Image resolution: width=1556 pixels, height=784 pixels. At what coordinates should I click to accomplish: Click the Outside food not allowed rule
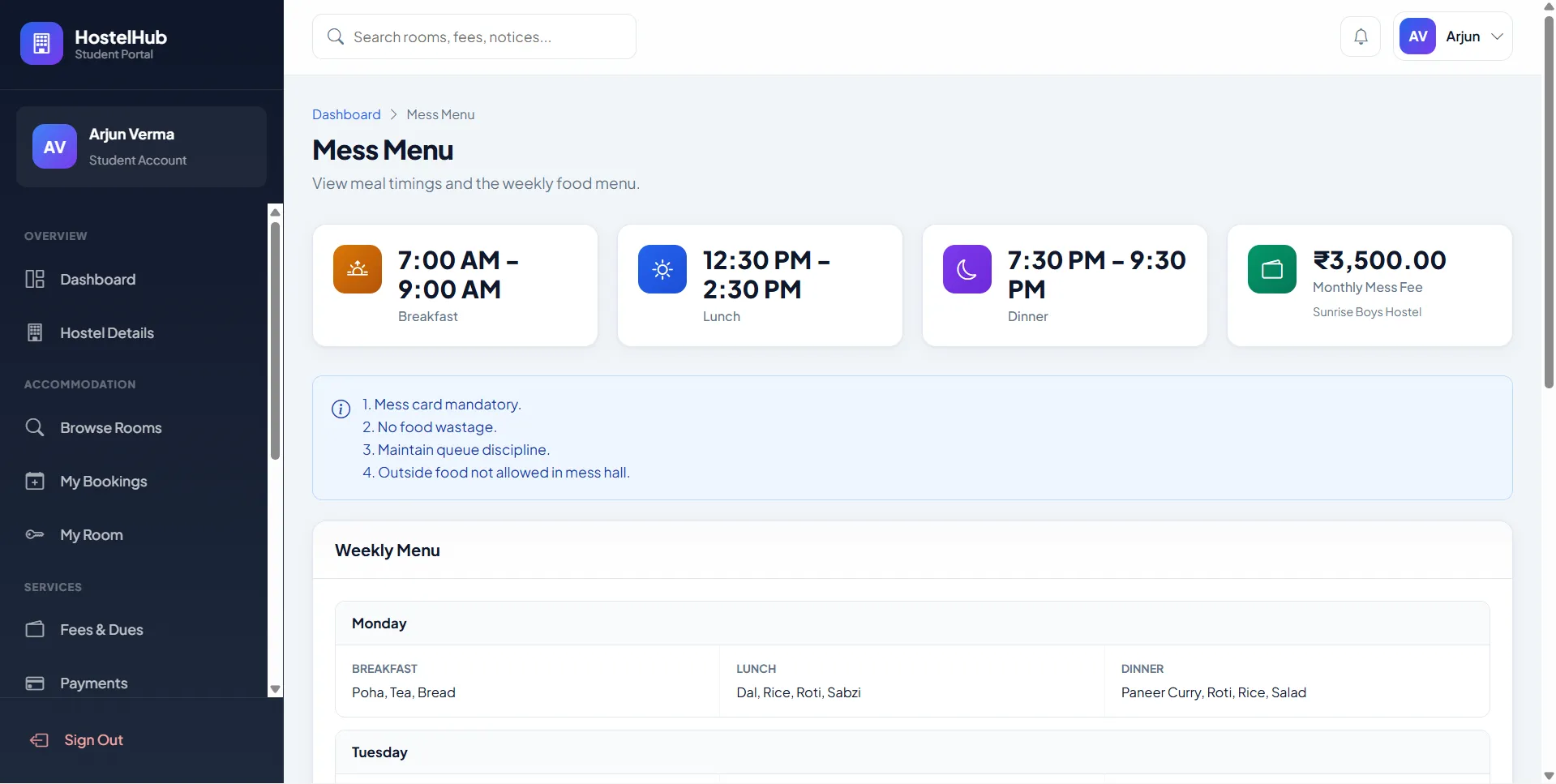pos(496,472)
